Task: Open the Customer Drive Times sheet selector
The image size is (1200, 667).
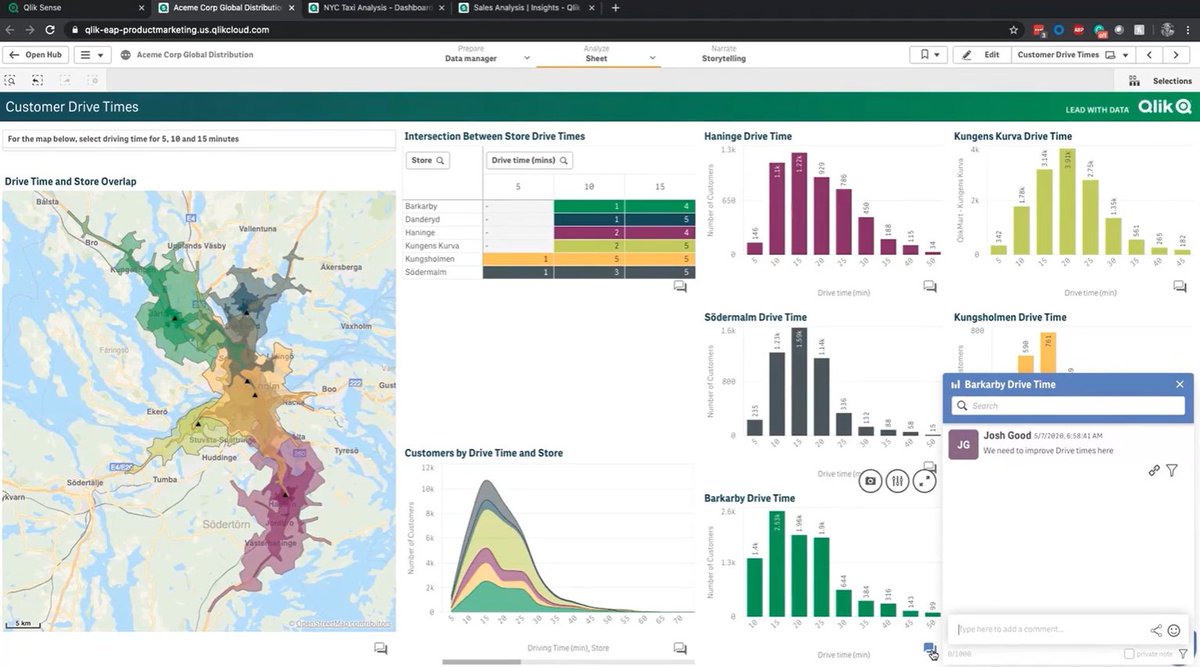Action: (1073, 55)
